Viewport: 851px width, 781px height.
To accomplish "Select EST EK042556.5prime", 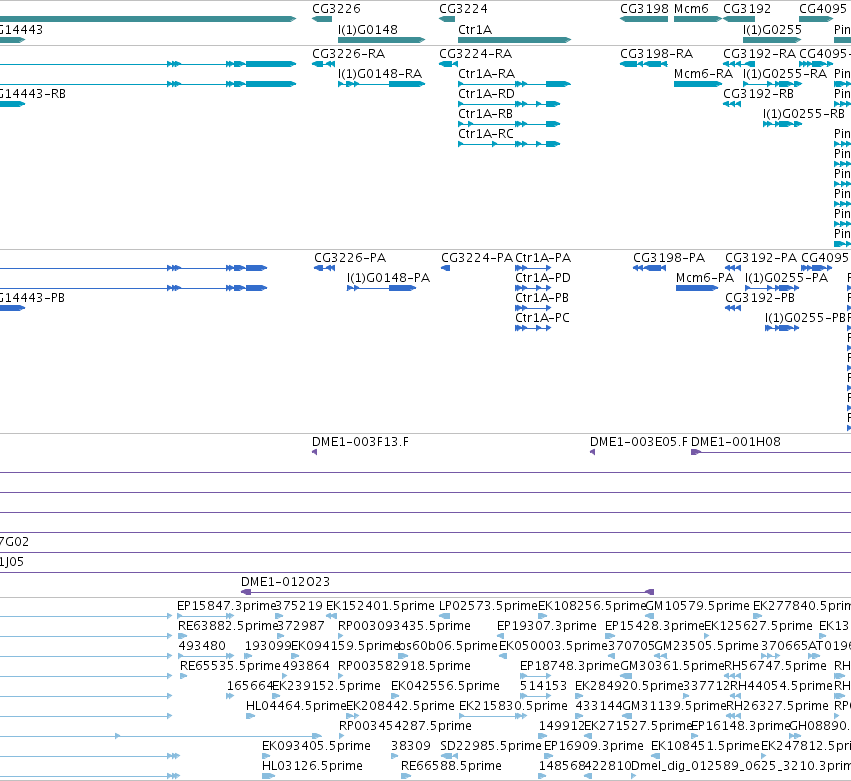I will (445, 686).
